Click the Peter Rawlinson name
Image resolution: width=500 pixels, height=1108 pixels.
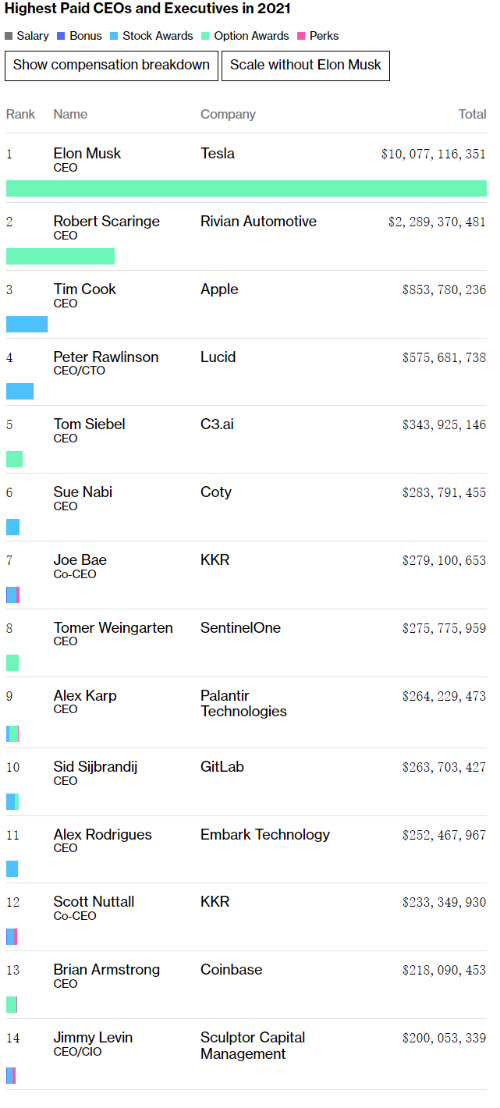[106, 357]
